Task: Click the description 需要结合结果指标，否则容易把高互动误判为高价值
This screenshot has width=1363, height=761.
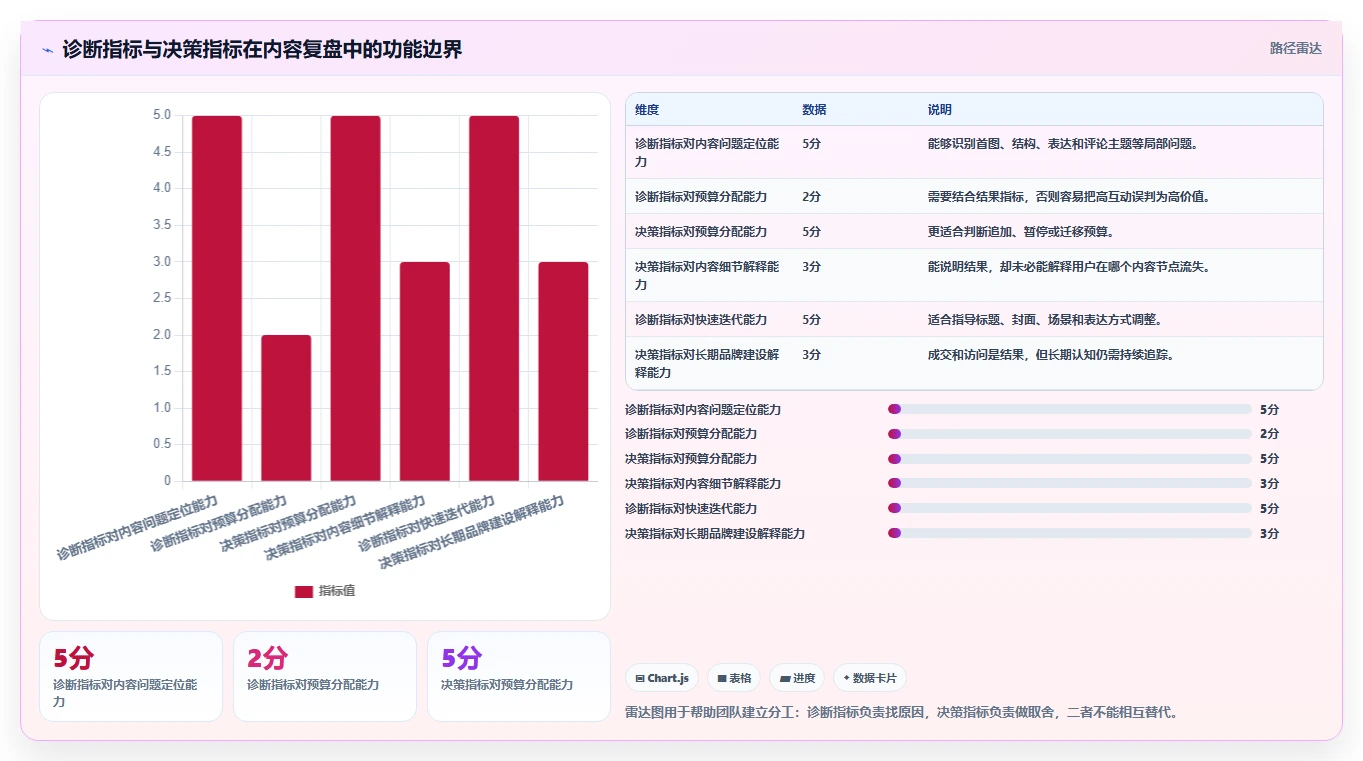Action: (x=1070, y=196)
